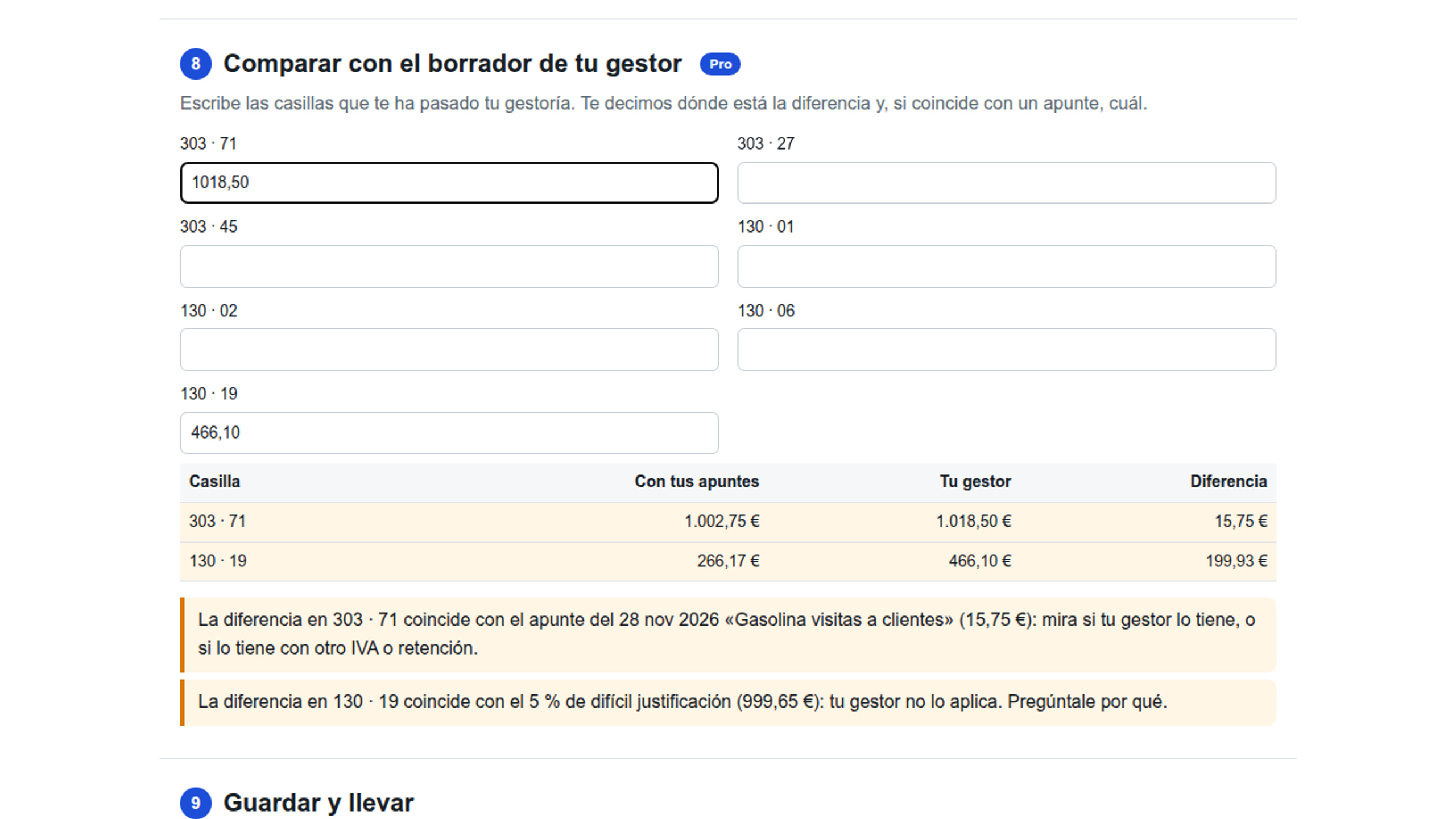Click the 'difícil justificación' notice about 130 · 19
The width and height of the screenshot is (1456, 819).
tap(728, 702)
